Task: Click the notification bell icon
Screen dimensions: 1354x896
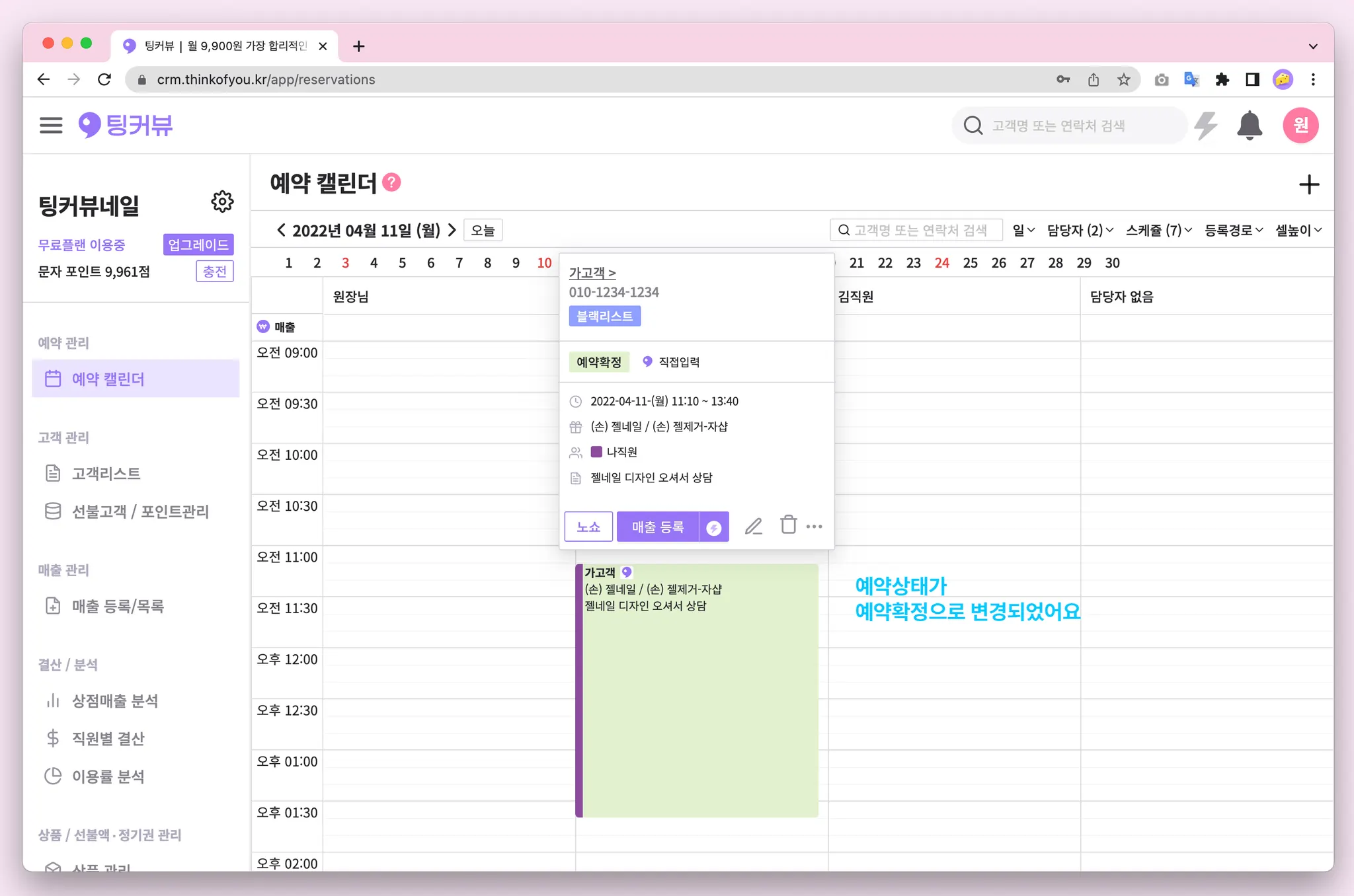Action: pos(1249,126)
